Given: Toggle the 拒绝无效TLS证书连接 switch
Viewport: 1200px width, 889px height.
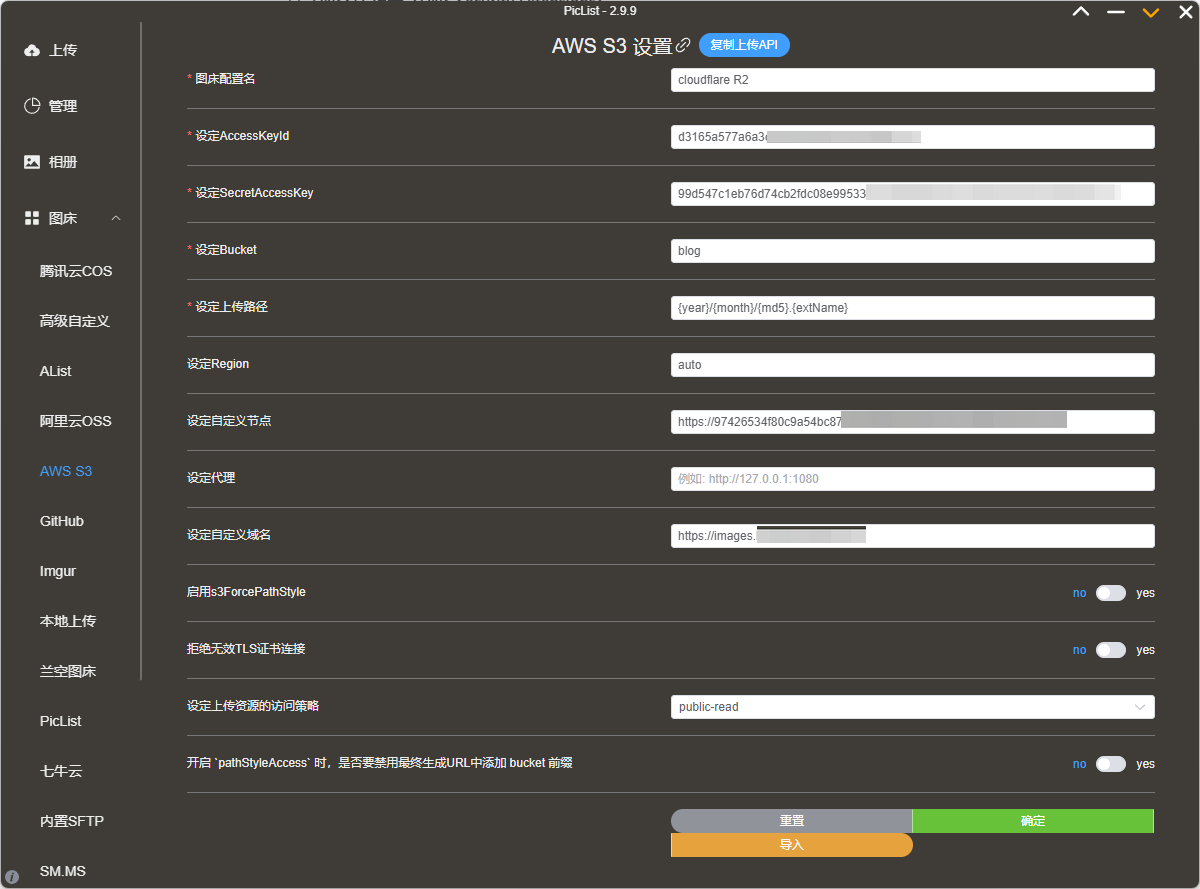Looking at the screenshot, I should [x=1111, y=650].
